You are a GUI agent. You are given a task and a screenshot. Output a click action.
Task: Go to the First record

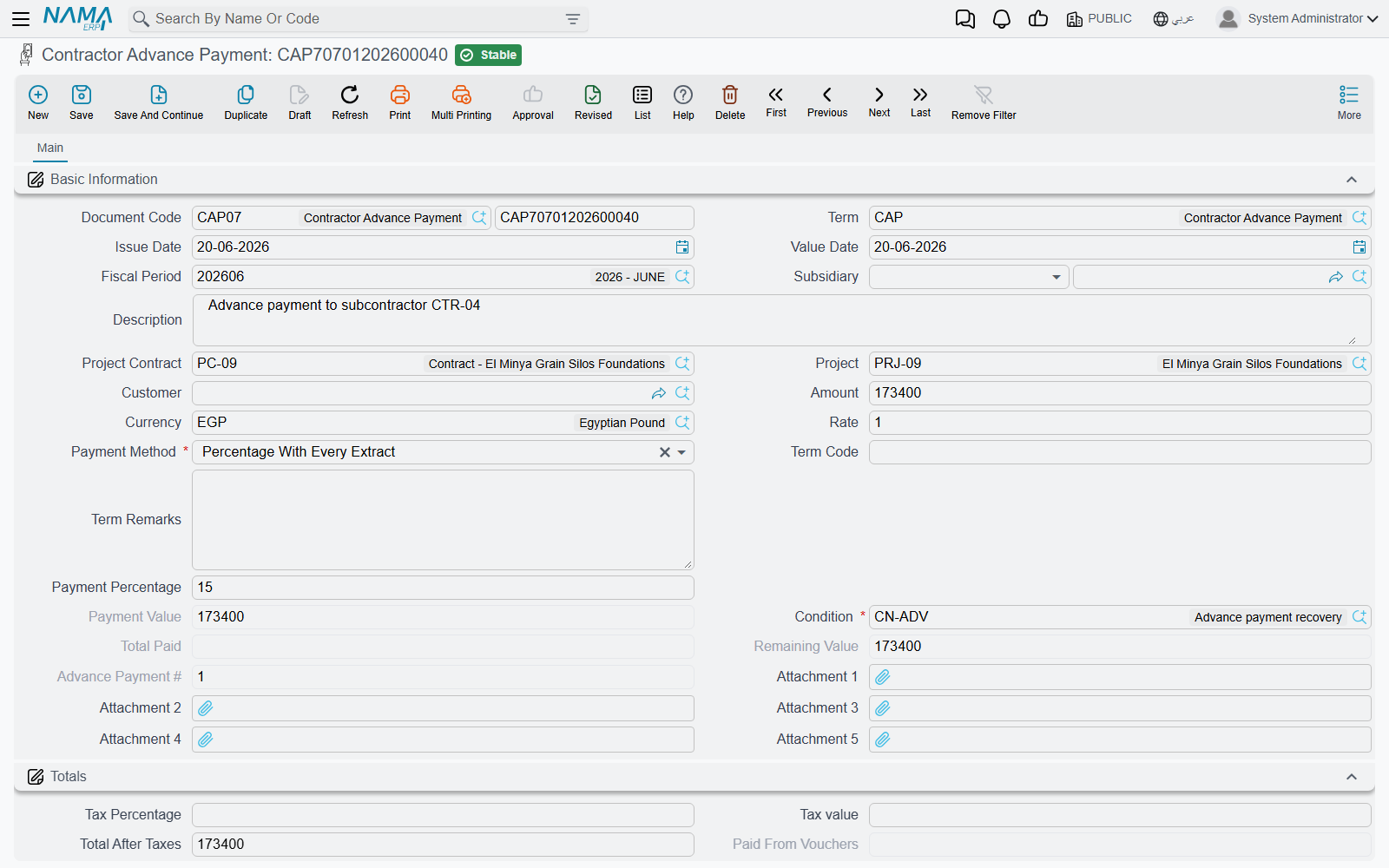click(776, 102)
